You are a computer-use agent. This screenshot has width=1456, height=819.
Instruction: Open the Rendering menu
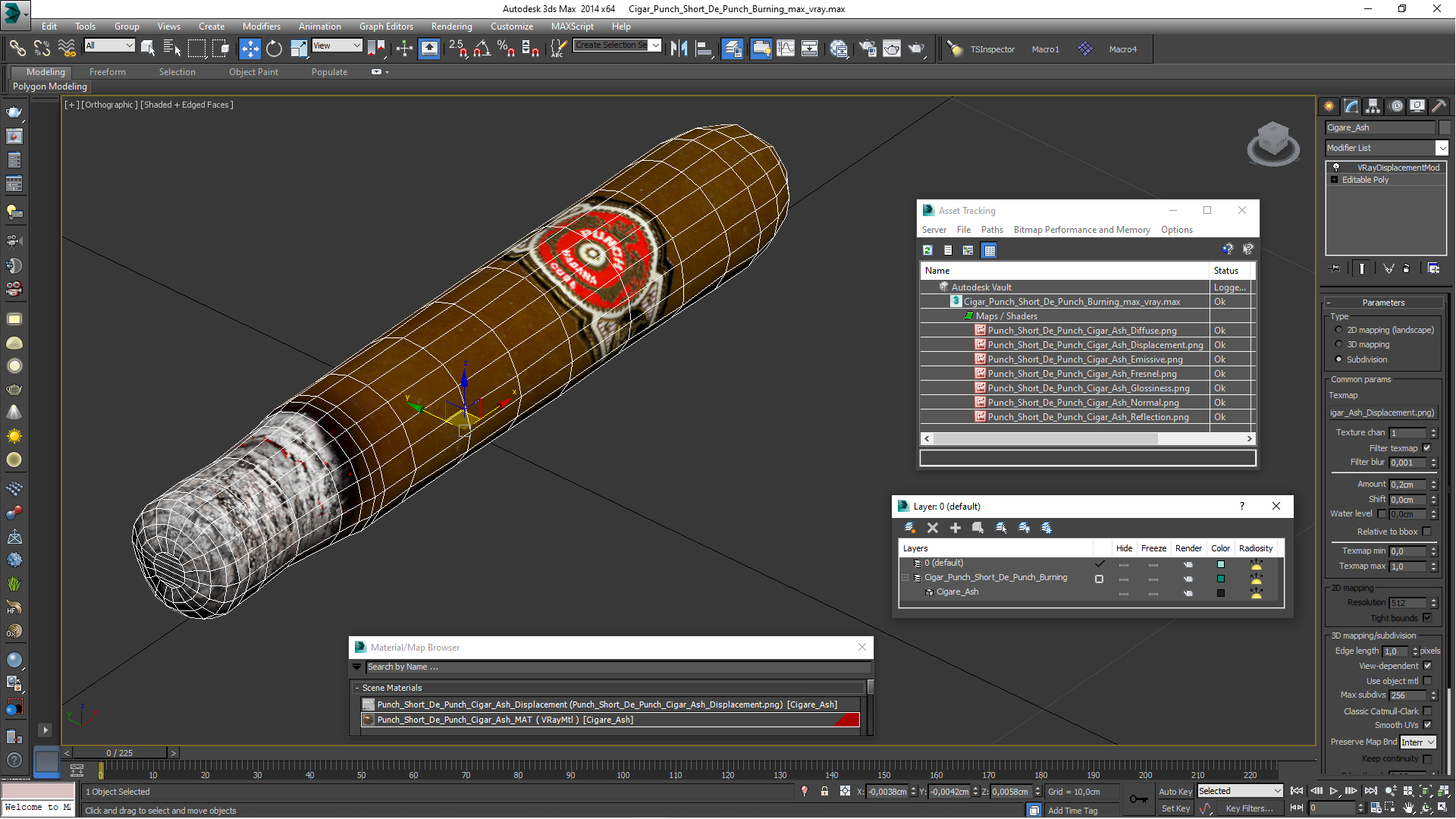pyautogui.click(x=451, y=26)
